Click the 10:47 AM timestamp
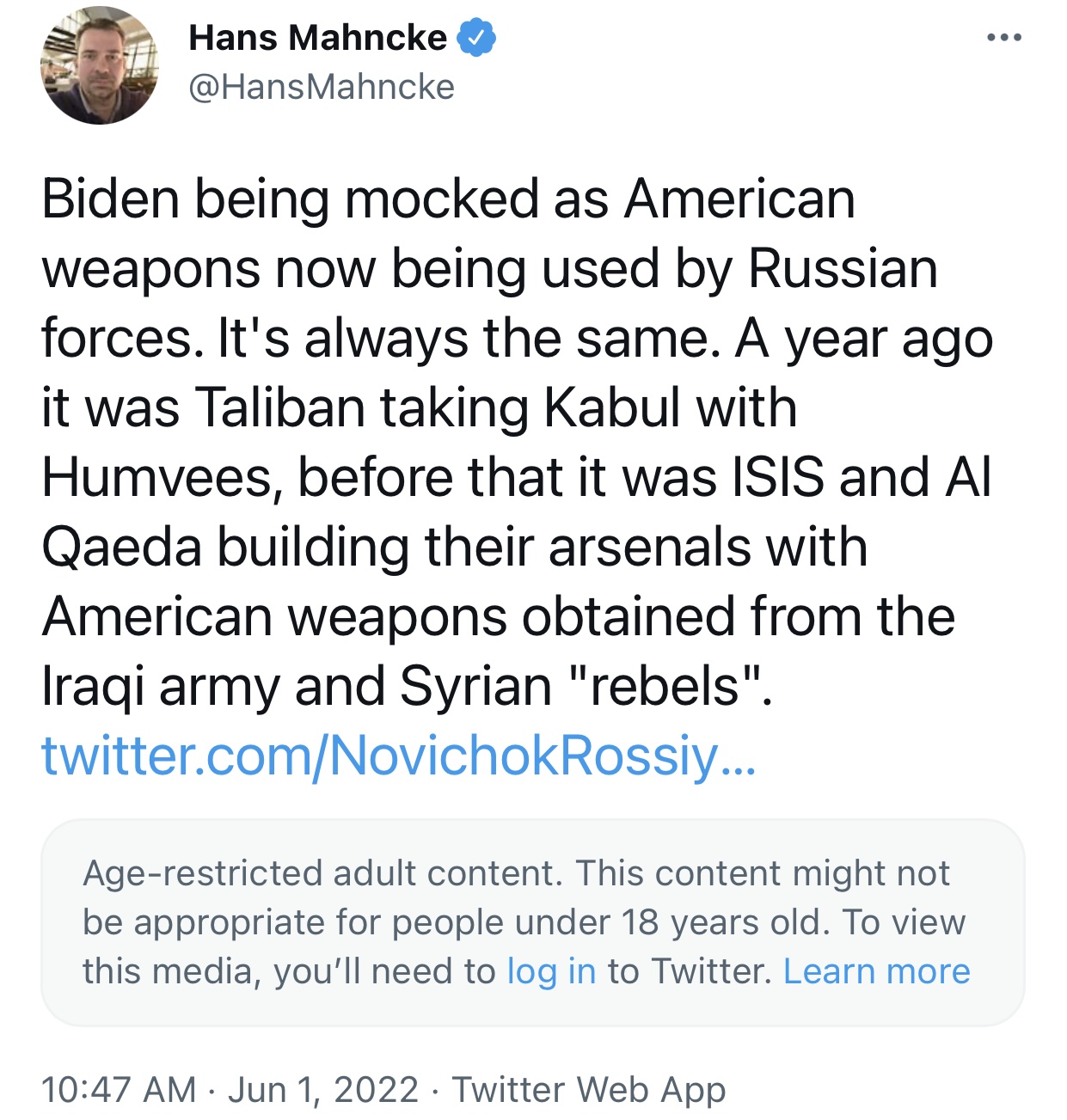1067x1120 pixels. 119,1090
